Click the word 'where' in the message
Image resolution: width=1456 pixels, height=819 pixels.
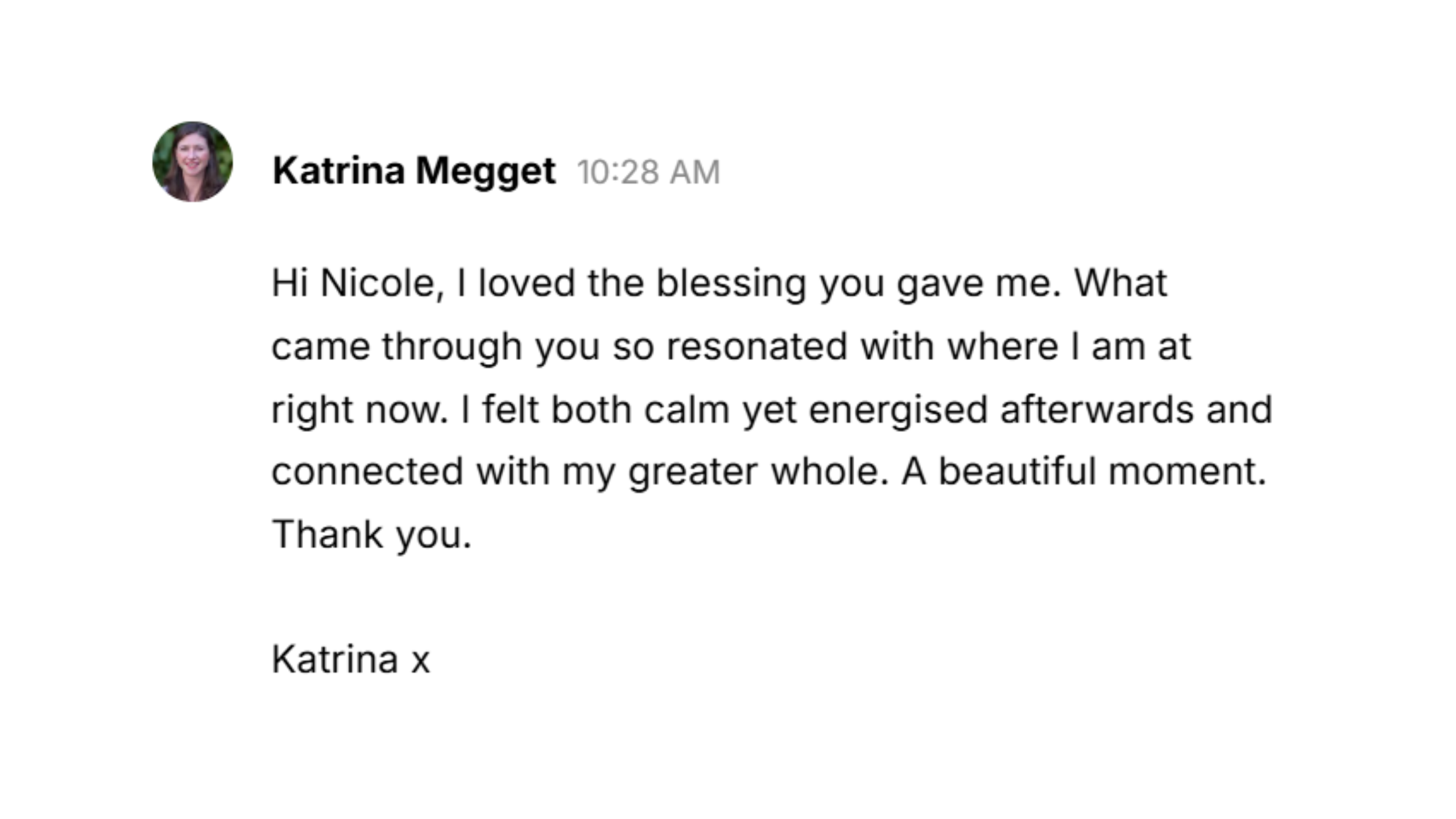(1002, 346)
